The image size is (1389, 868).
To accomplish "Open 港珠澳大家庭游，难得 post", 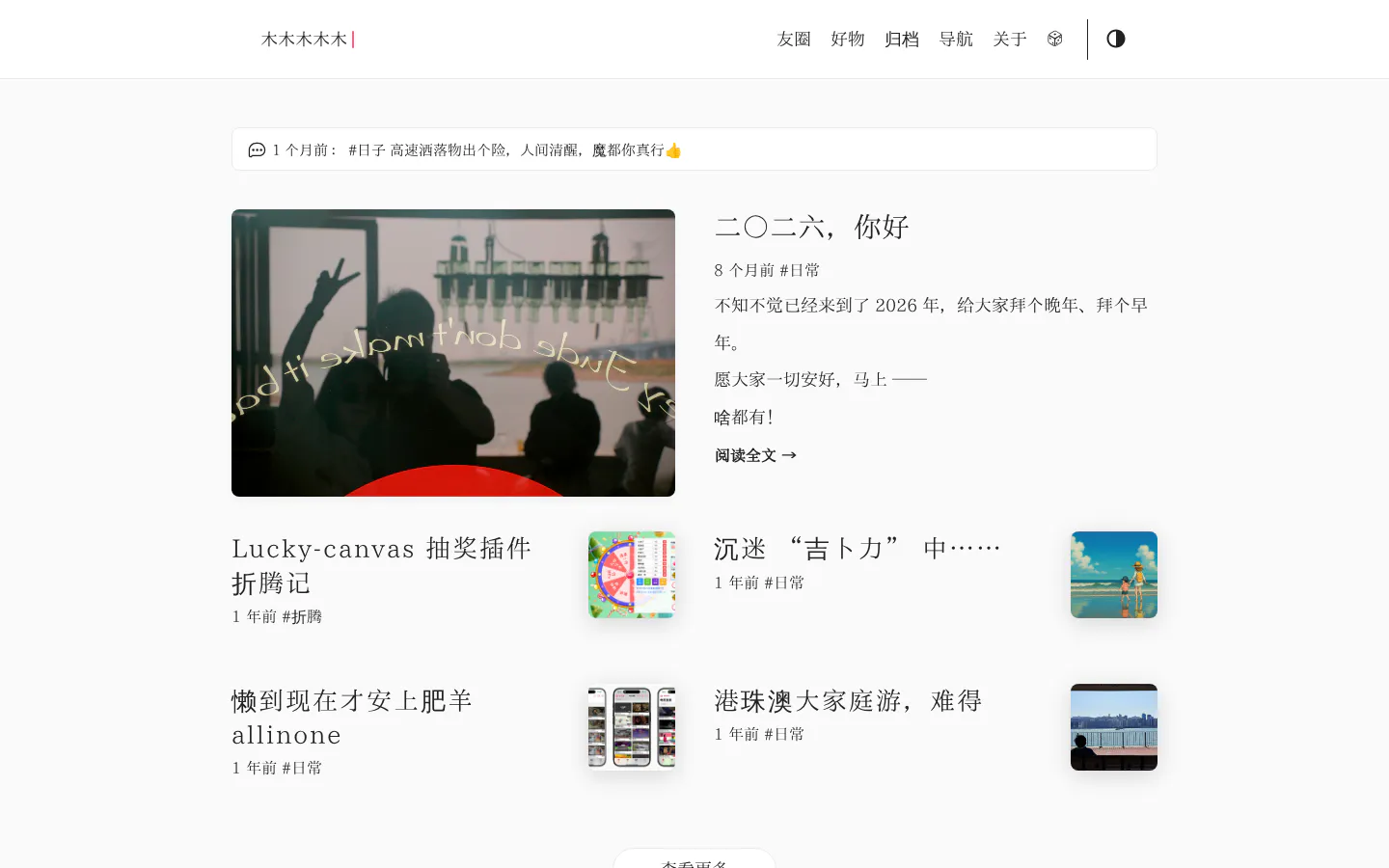I will click(x=848, y=700).
